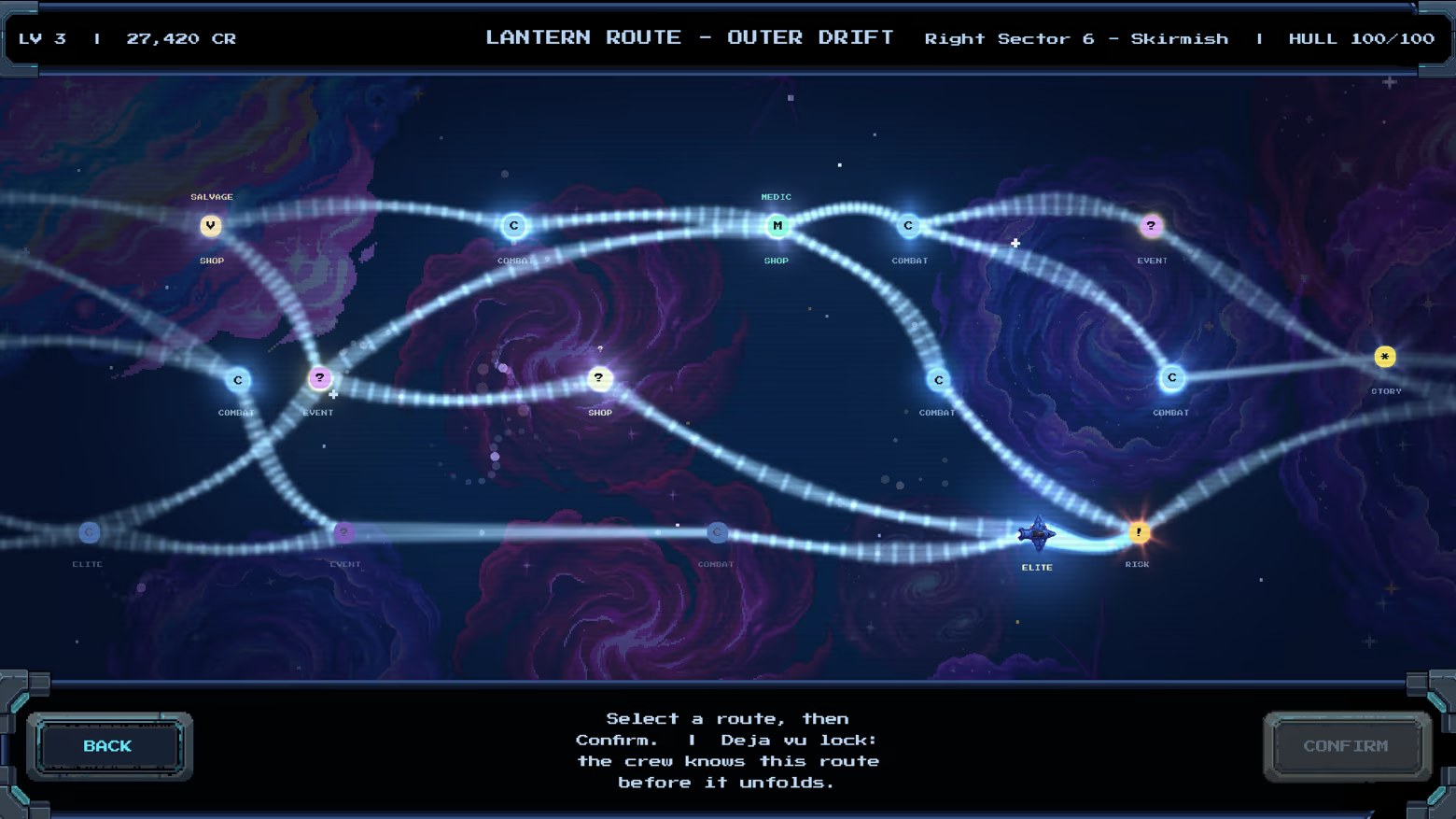Click the dimmed Combat node in the bottom row
The image size is (1456, 819).
717,532
